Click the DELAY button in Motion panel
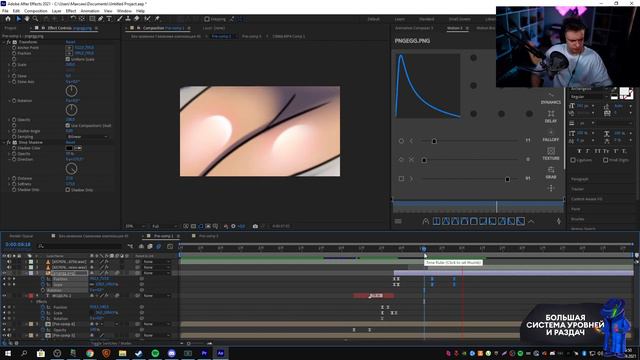 [551, 117]
